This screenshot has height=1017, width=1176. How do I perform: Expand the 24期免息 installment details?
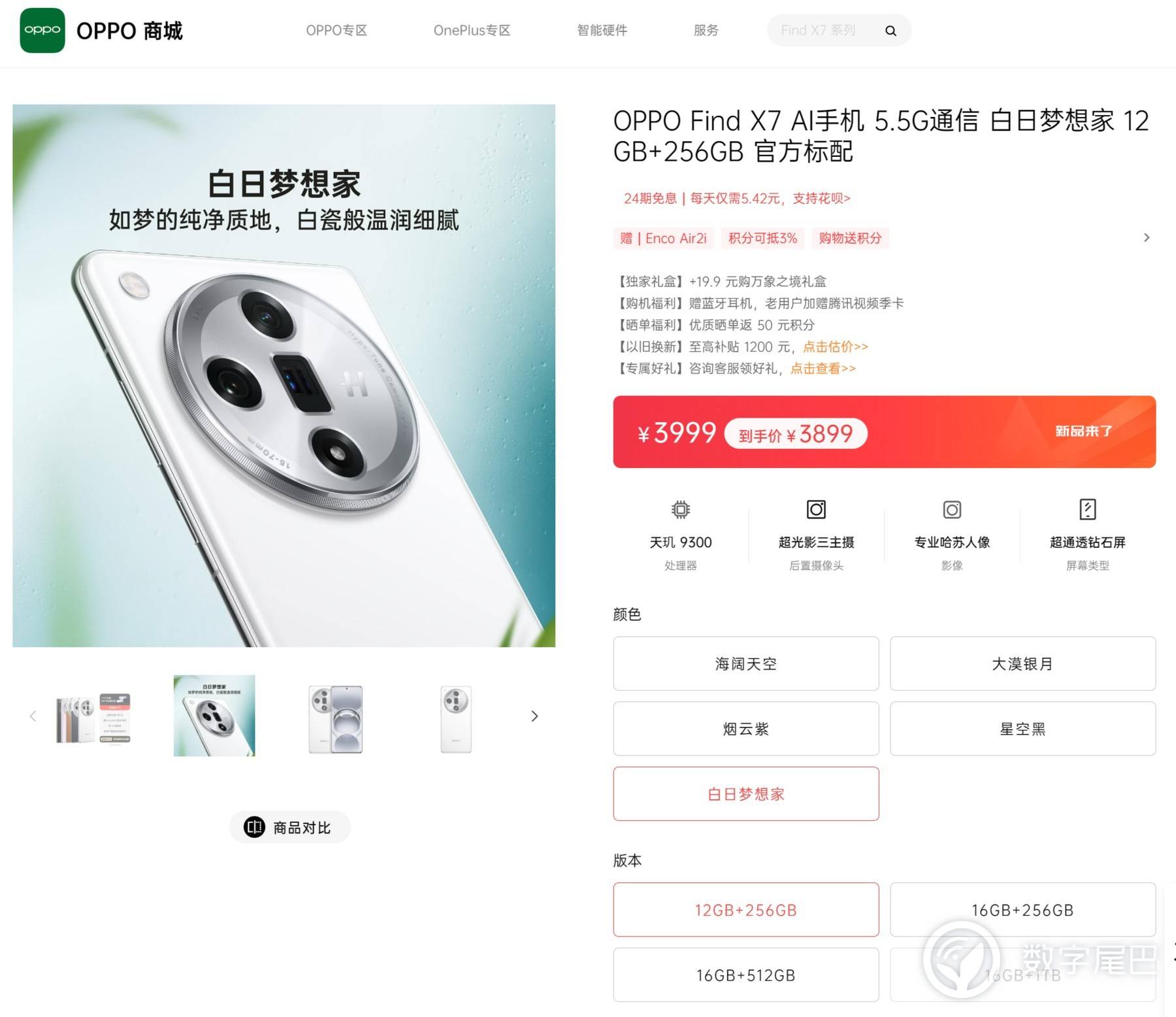pyautogui.click(x=737, y=198)
